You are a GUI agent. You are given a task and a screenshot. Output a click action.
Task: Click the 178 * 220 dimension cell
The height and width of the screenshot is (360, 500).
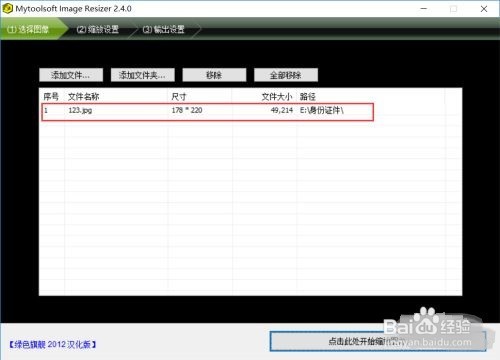coord(187,110)
